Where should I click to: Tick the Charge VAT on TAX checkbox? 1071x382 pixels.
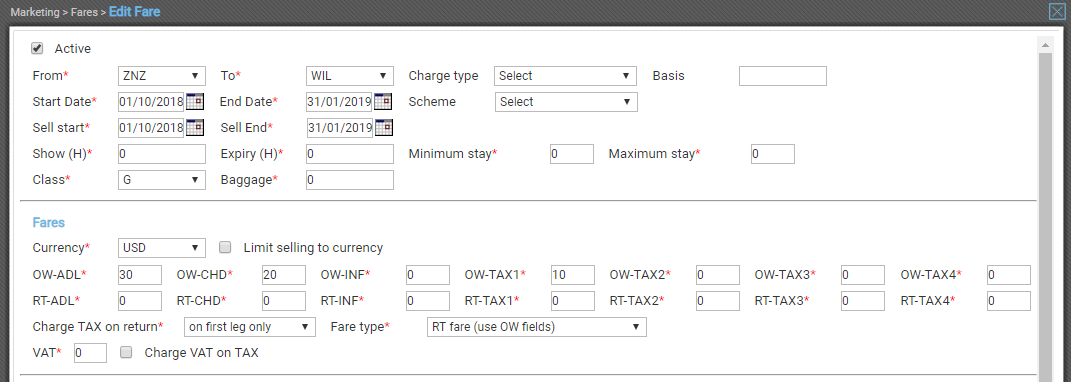(x=126, y=353)
